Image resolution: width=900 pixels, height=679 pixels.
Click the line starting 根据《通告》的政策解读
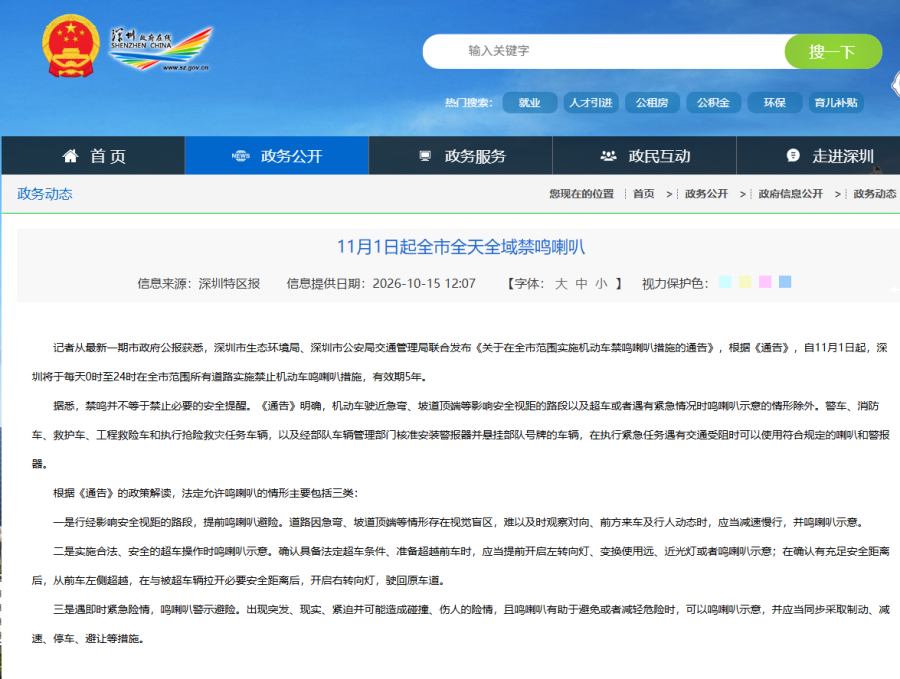point(205,493)
